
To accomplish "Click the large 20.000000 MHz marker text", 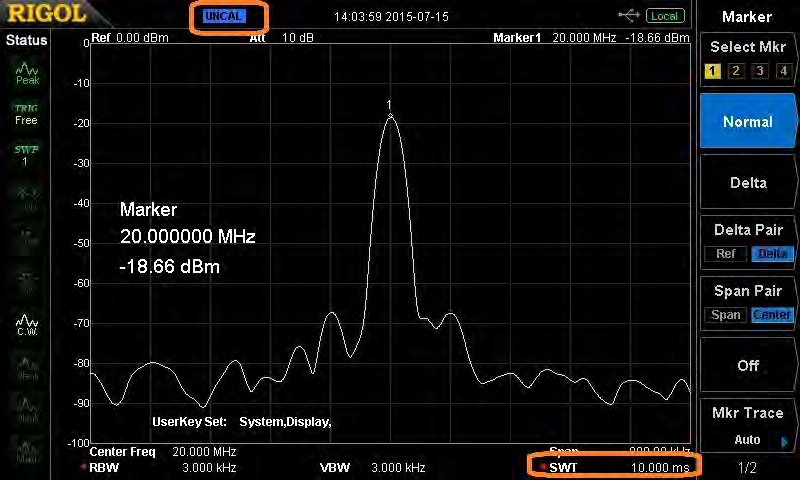I will [187, 236].
